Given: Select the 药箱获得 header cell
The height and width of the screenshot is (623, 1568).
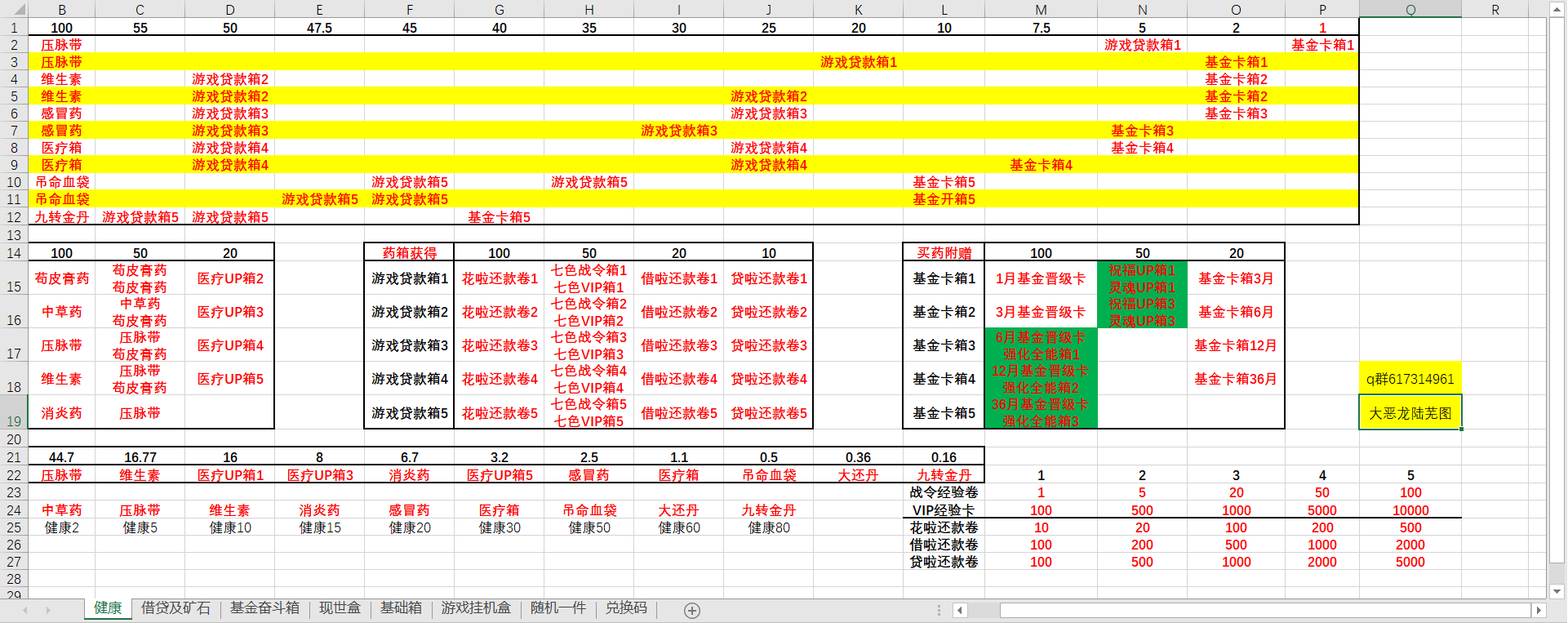Looking at the screenshot, I should [x=409, y=253].
